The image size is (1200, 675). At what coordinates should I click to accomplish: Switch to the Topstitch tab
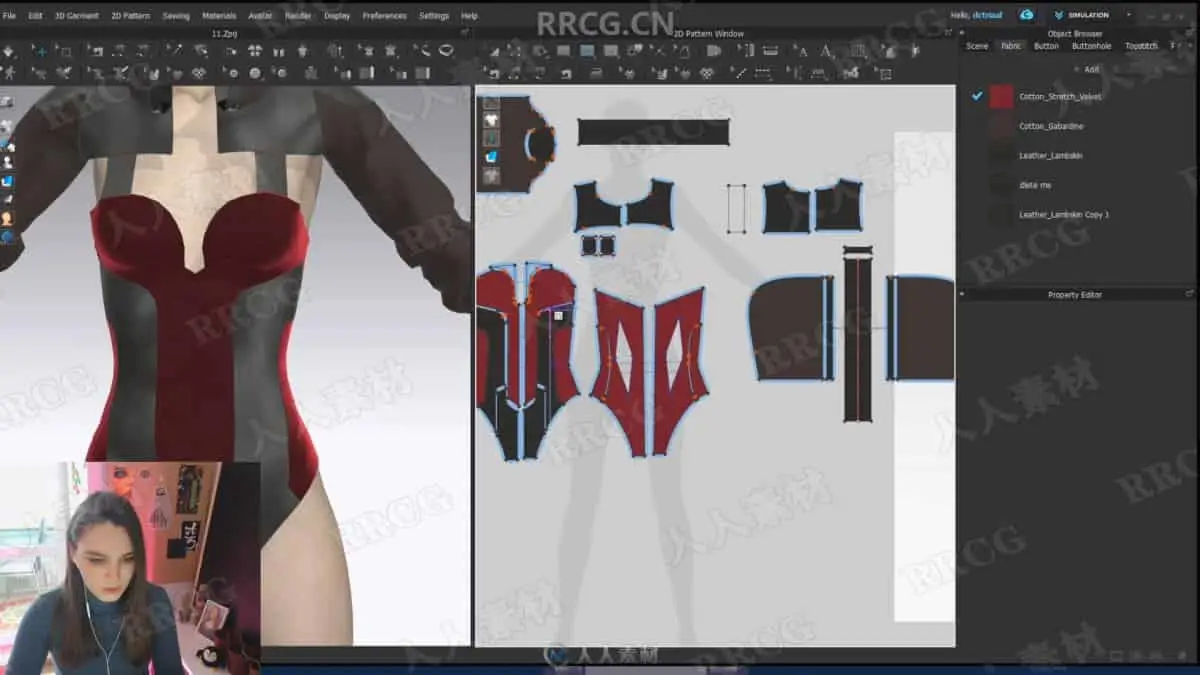coord(1141,46)
